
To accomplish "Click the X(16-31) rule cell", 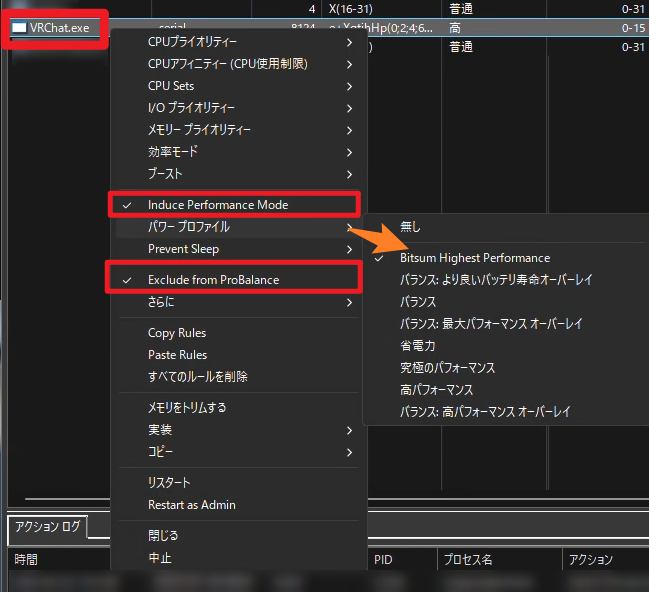I will pyautogui.click(x=351, y=9).
